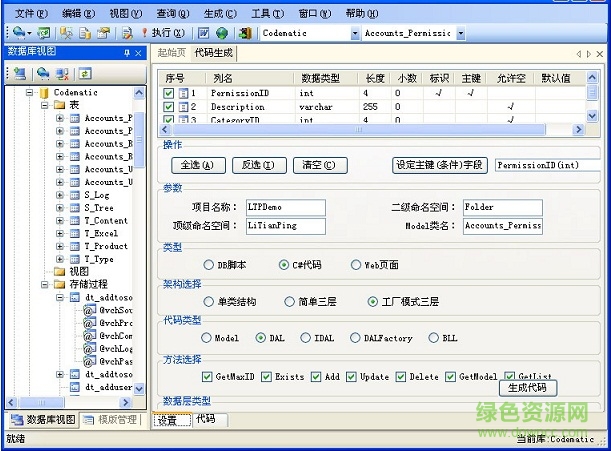Open the 查询(Q) menu

(173, 14)
